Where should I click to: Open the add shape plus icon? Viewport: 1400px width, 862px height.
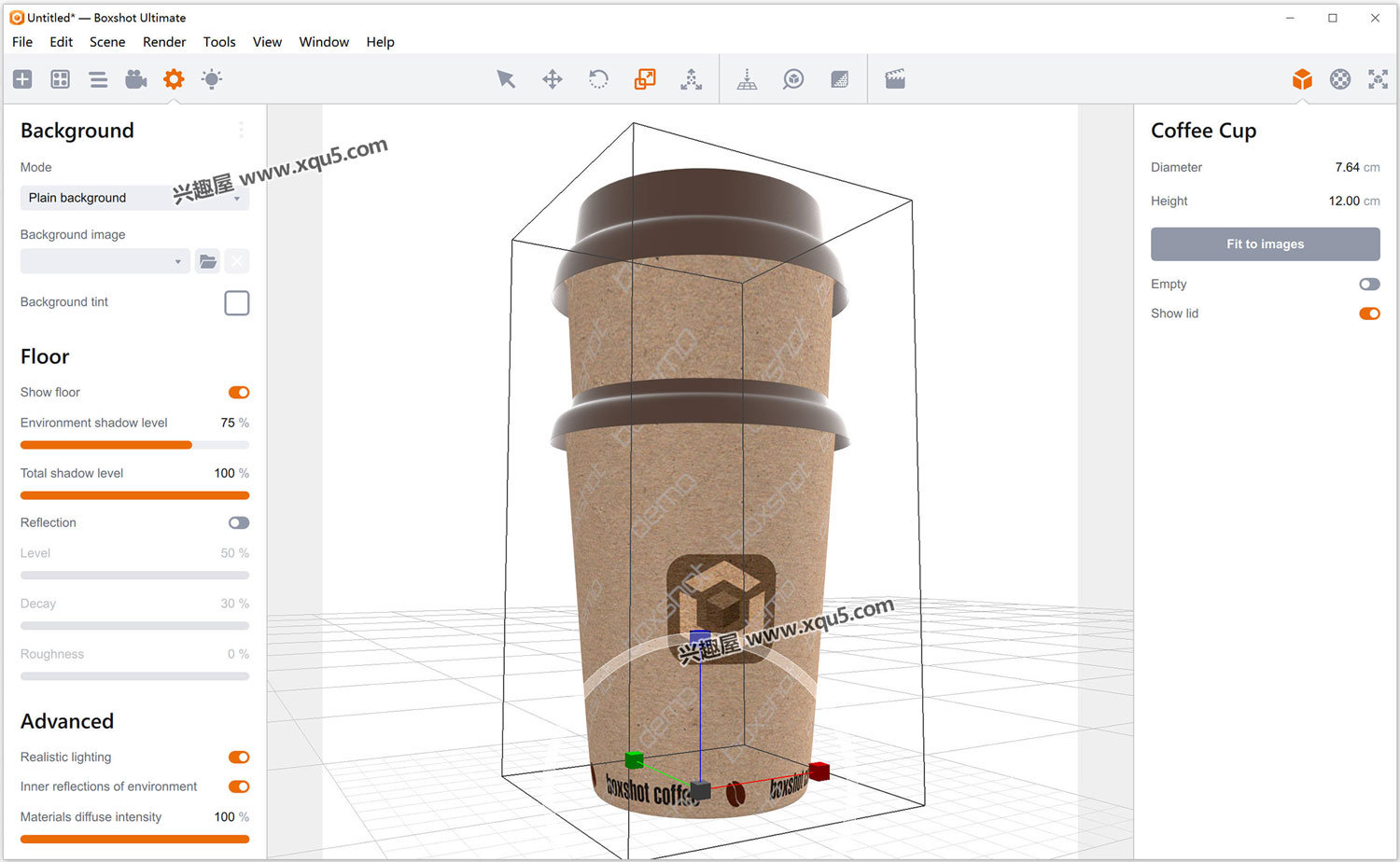click(x=22, y=79)
